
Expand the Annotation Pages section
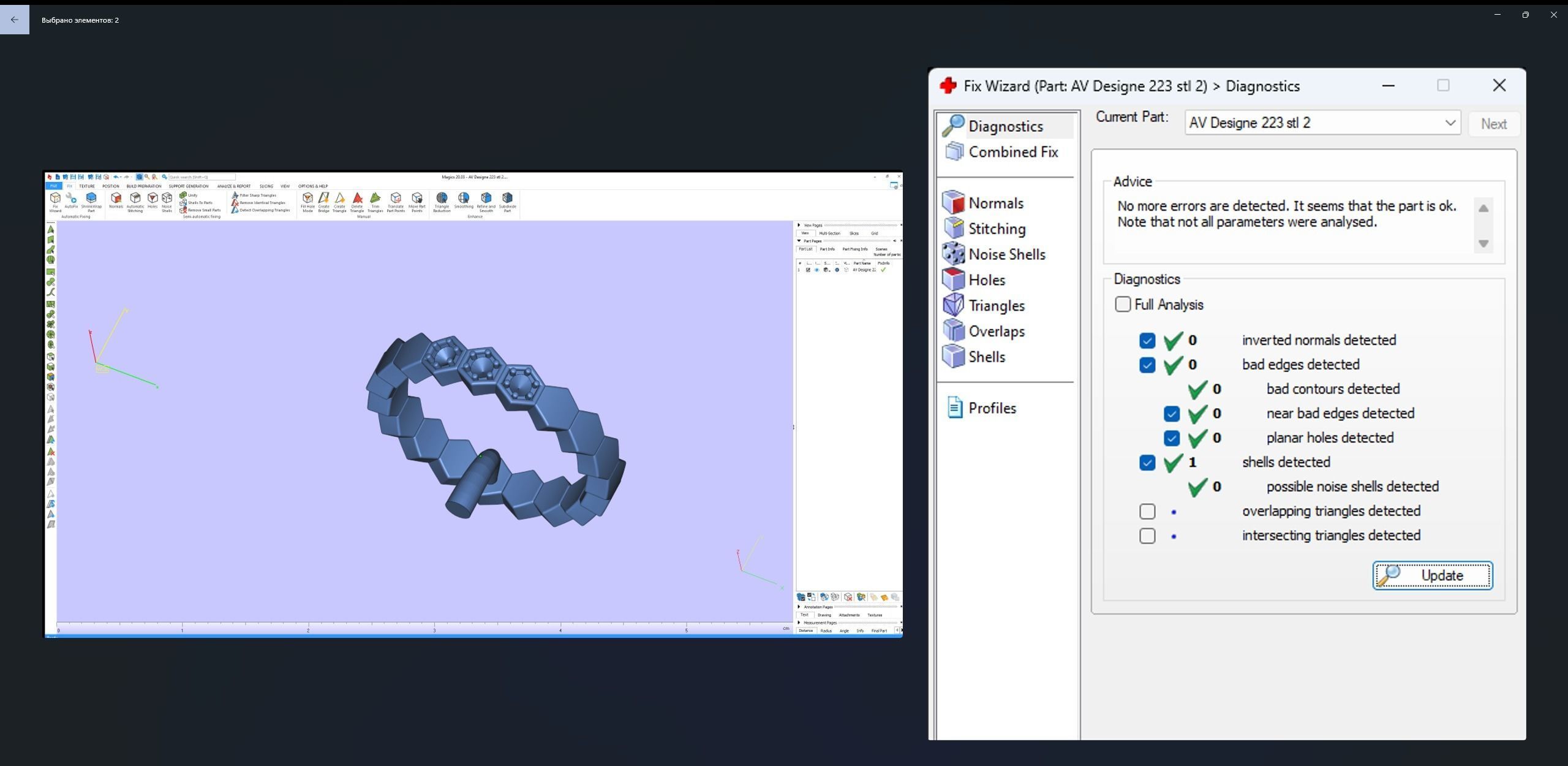(x=799, y=607)
